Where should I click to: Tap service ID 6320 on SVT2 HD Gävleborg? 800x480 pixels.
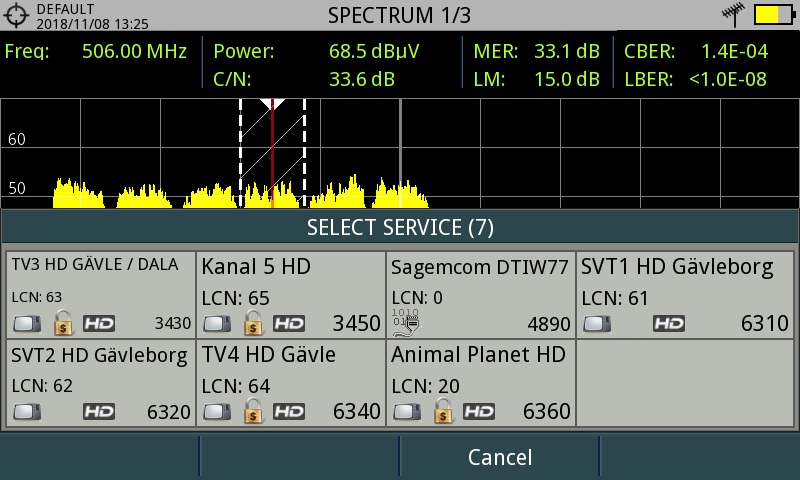[168, 412]
